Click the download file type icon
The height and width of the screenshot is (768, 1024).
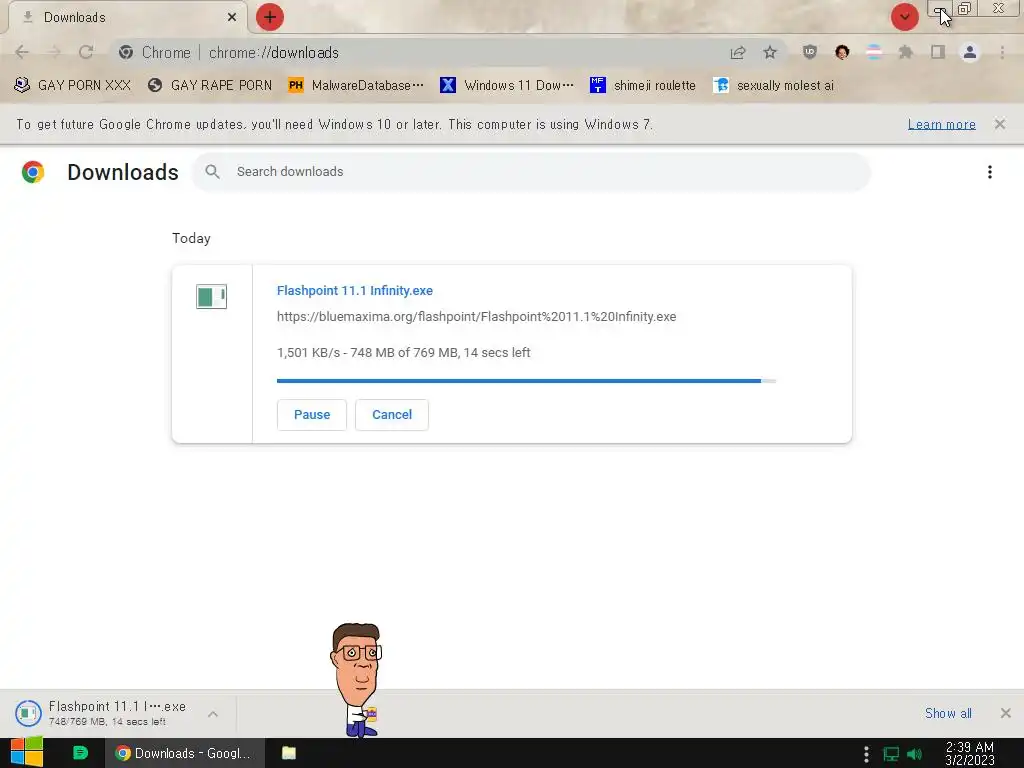click(x=212, y=296)
